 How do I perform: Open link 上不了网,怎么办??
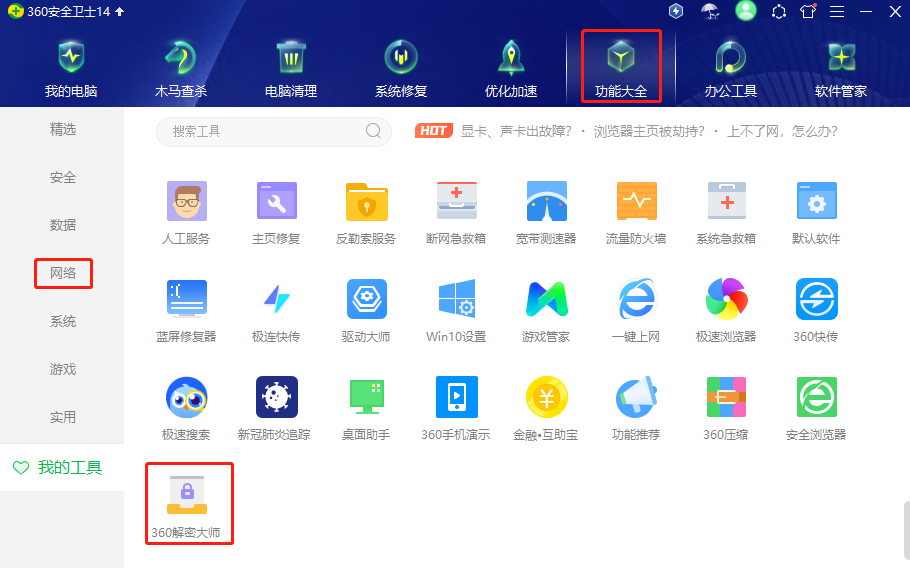[x=782, y=132]
